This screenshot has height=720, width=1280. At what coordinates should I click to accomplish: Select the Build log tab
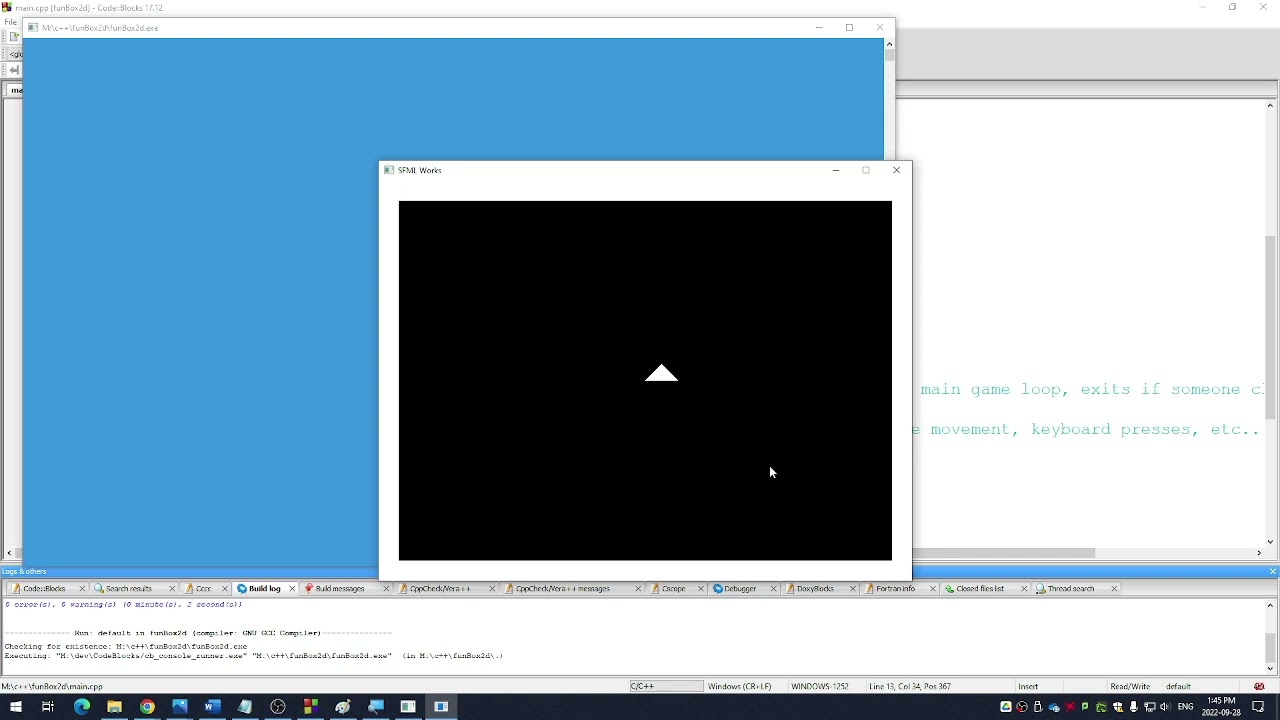tap(264, 589)
